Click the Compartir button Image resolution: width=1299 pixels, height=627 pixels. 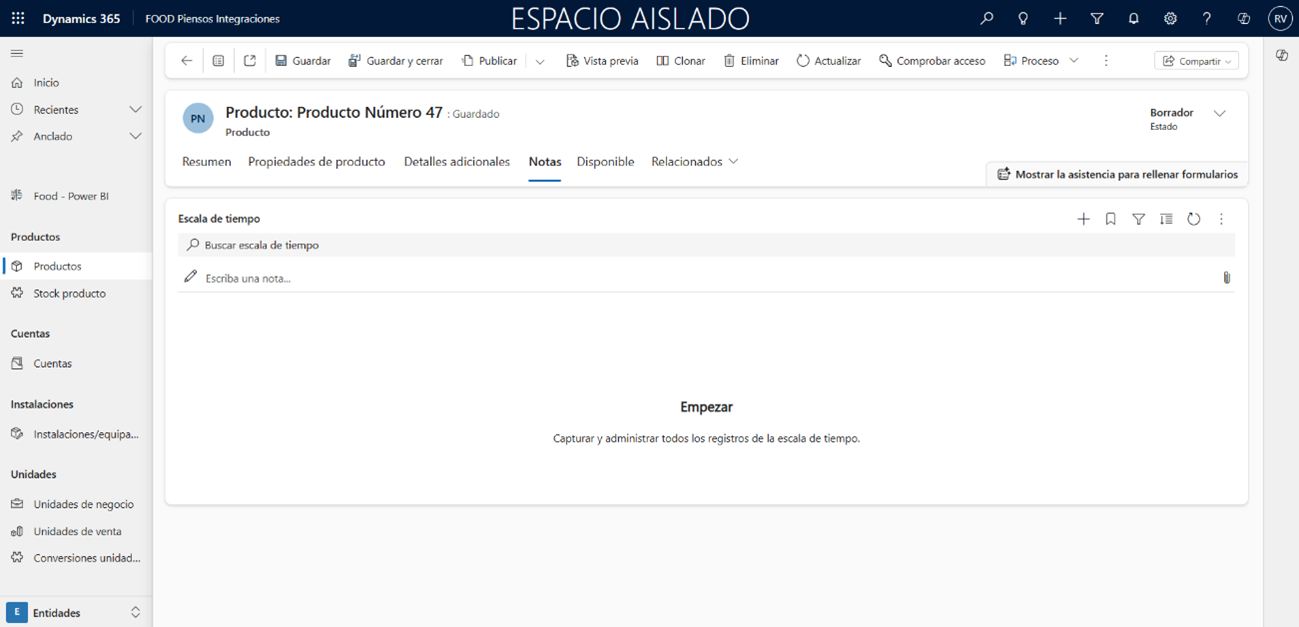[1196, 61]
